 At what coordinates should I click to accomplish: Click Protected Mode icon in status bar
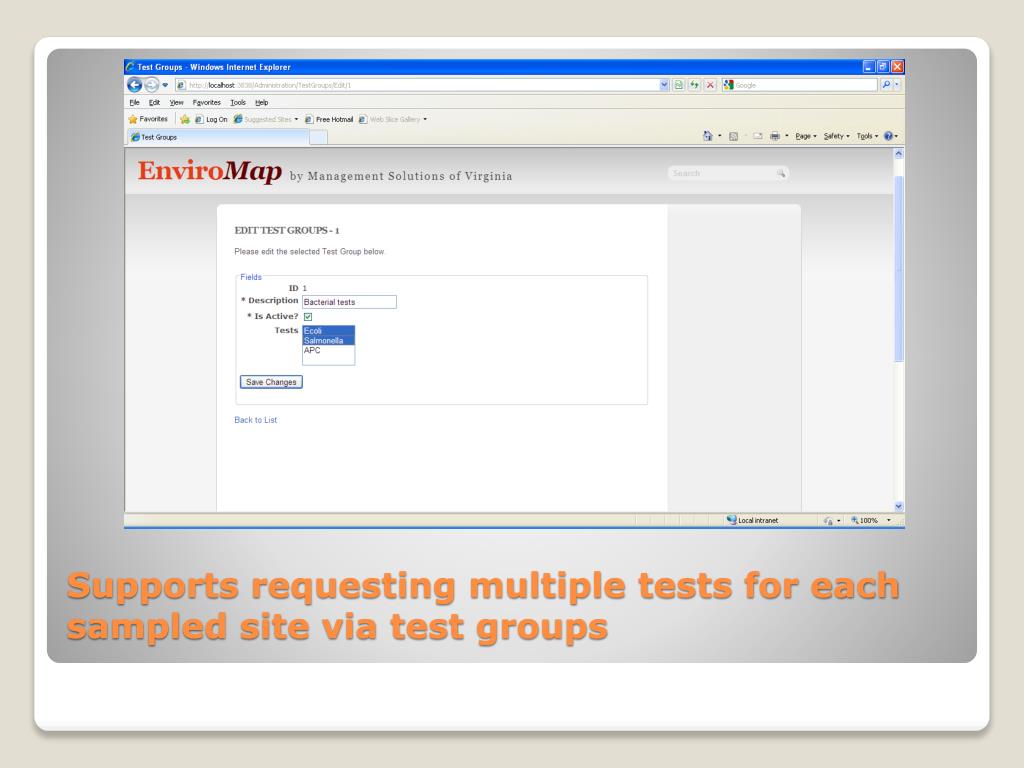(x=828, y=520)
